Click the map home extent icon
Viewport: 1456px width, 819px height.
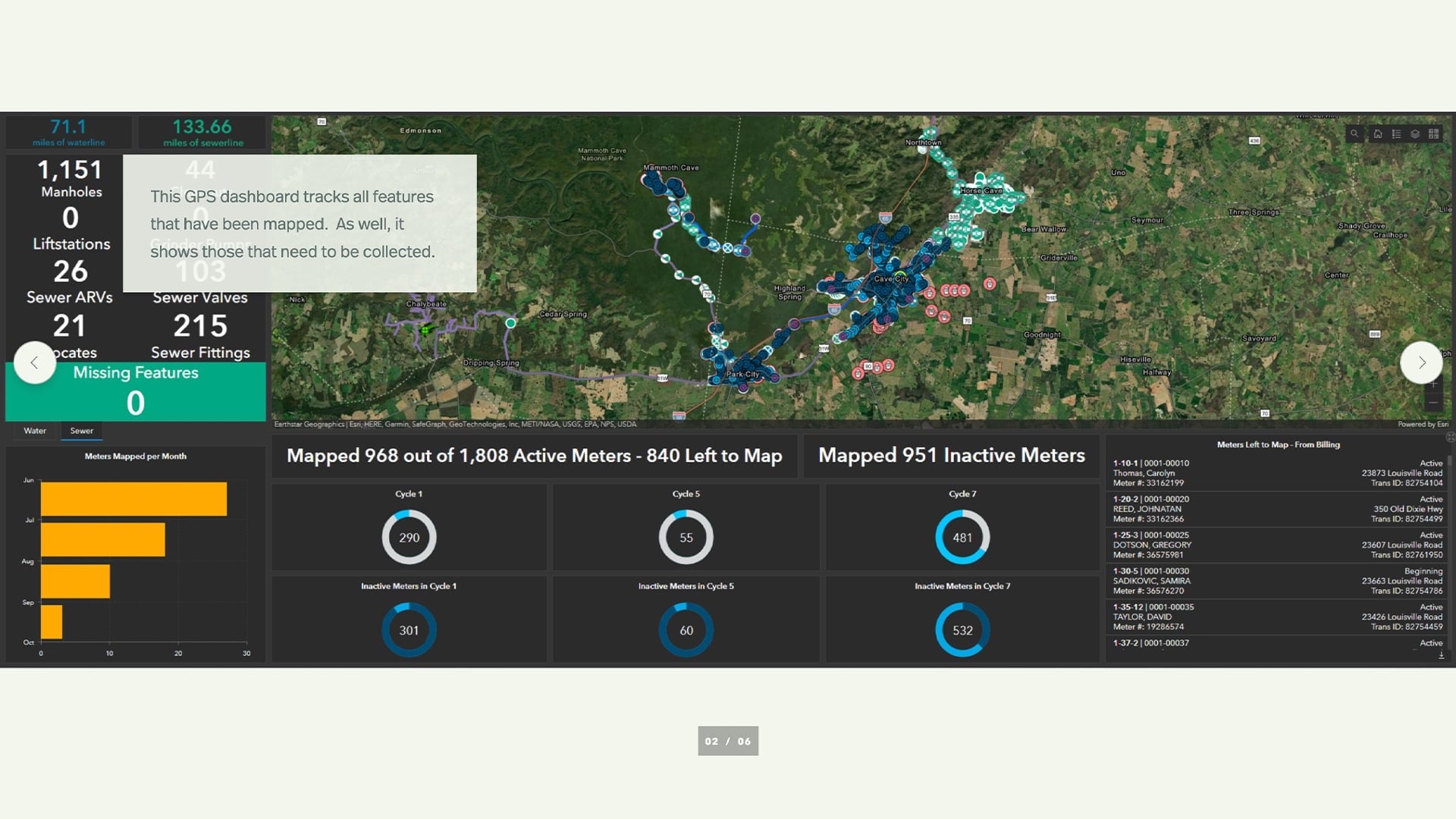[1378, 133]
